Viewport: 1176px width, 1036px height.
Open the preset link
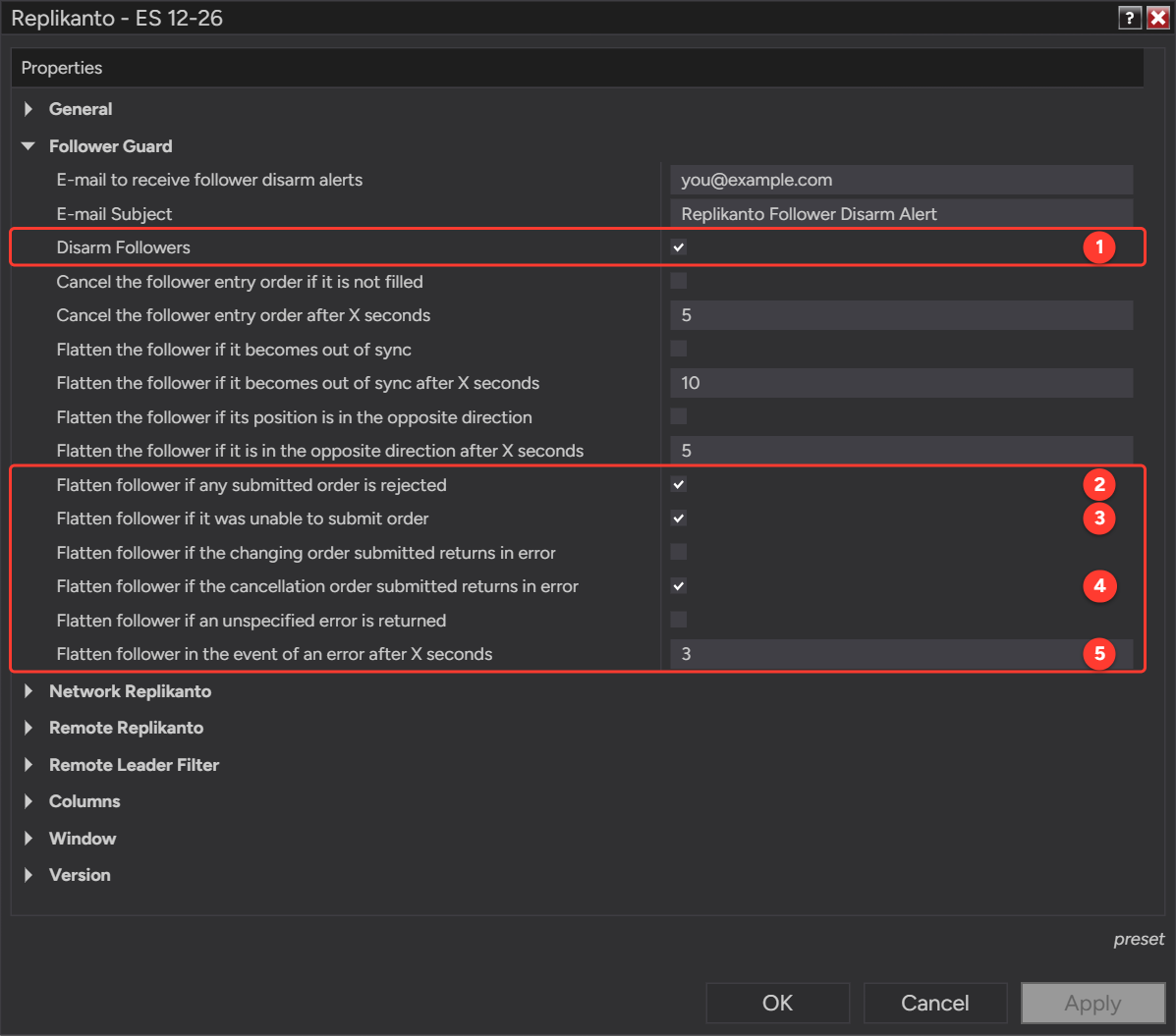tap(1139, 940)
